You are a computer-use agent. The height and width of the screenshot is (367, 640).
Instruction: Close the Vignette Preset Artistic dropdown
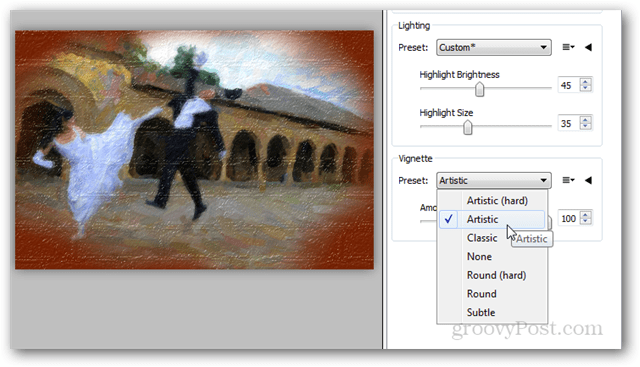point(493,180)
